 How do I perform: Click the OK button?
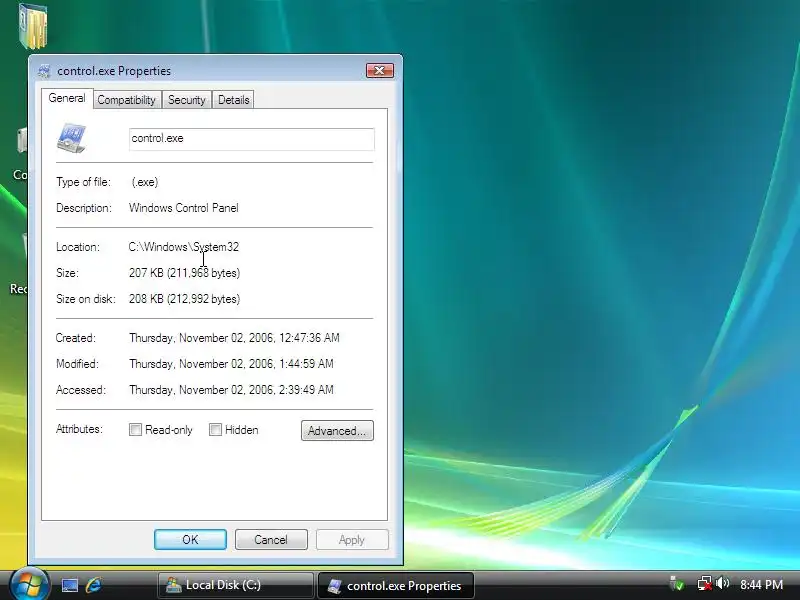point(190,540)
